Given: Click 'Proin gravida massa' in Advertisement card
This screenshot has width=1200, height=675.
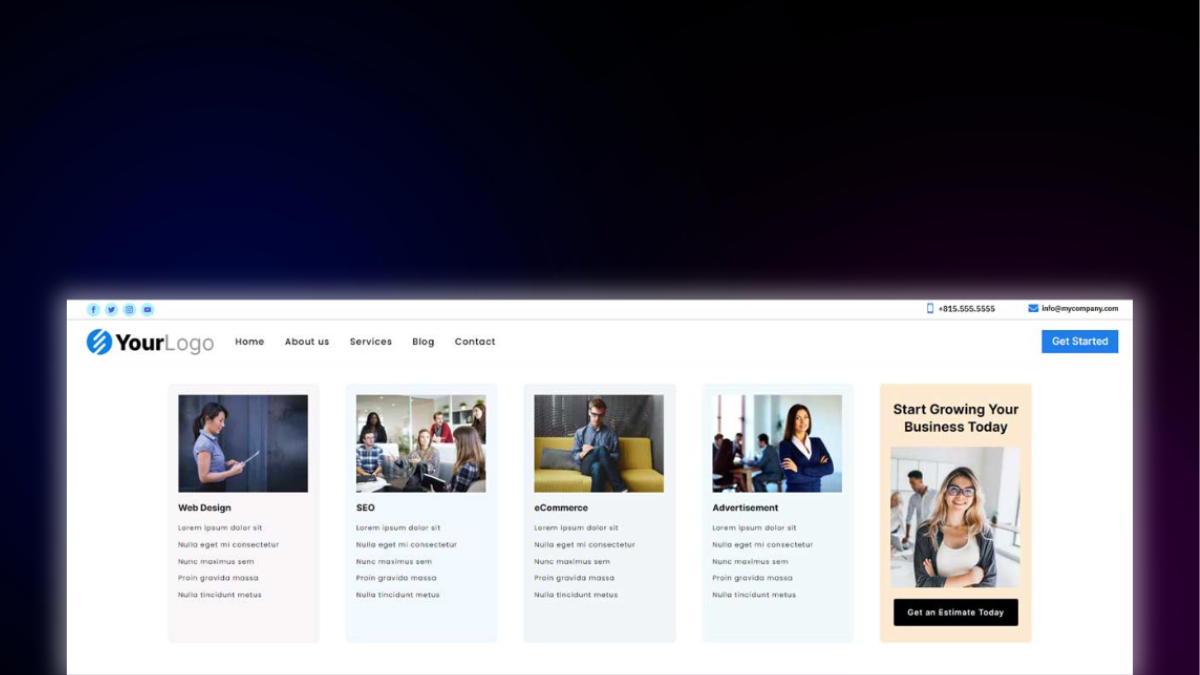Looking at the screenshot, I should [x=752, y=578].
